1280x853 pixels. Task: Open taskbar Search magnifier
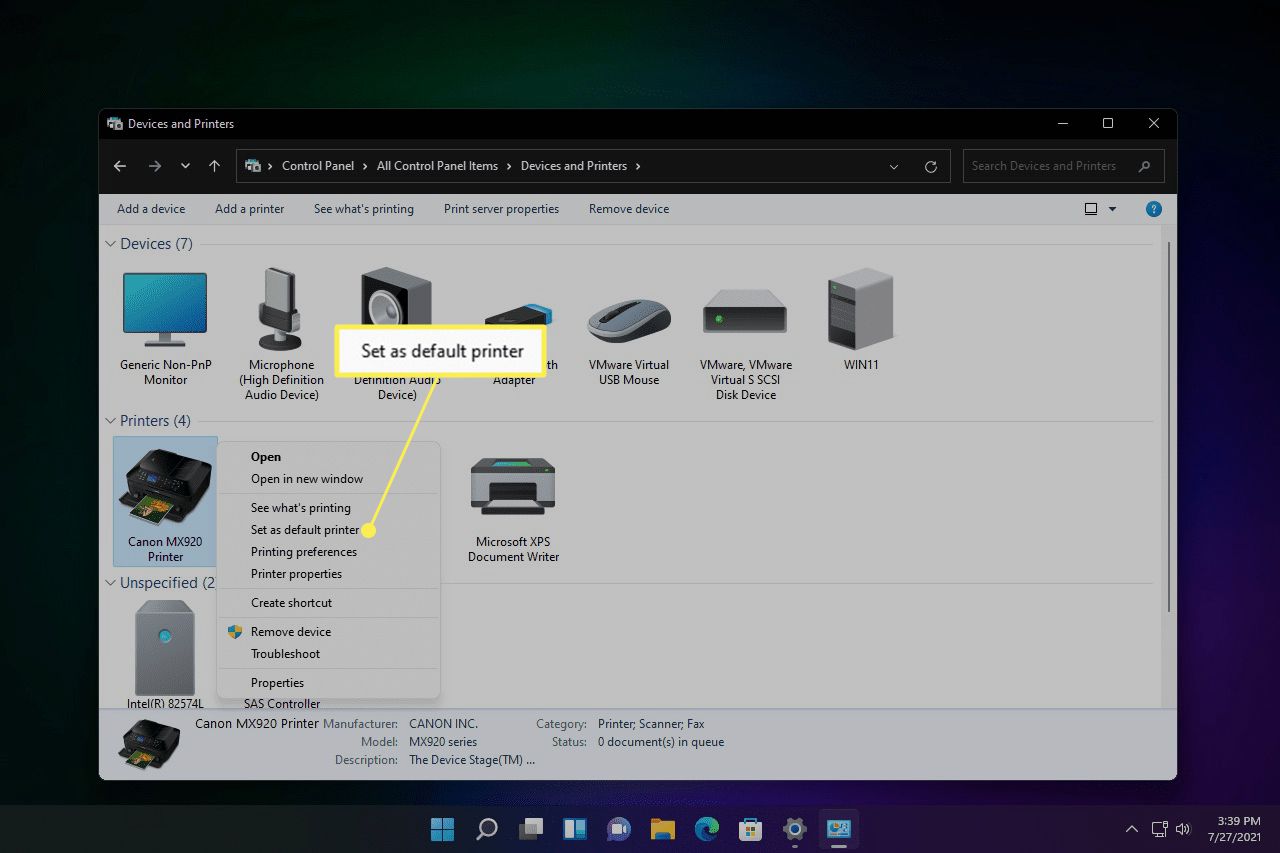[487, 829]
